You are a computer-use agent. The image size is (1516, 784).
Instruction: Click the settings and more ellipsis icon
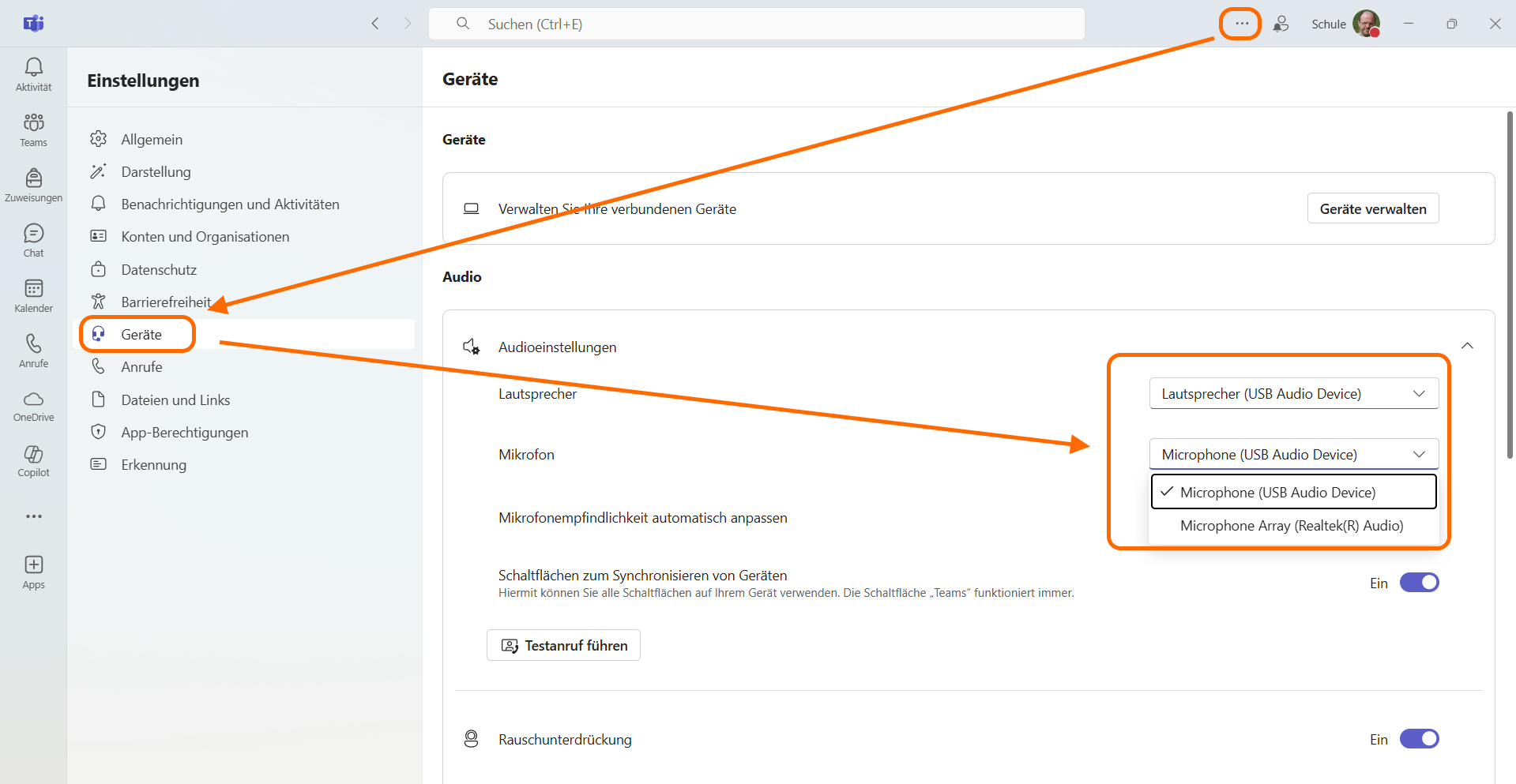[1241, 24]
